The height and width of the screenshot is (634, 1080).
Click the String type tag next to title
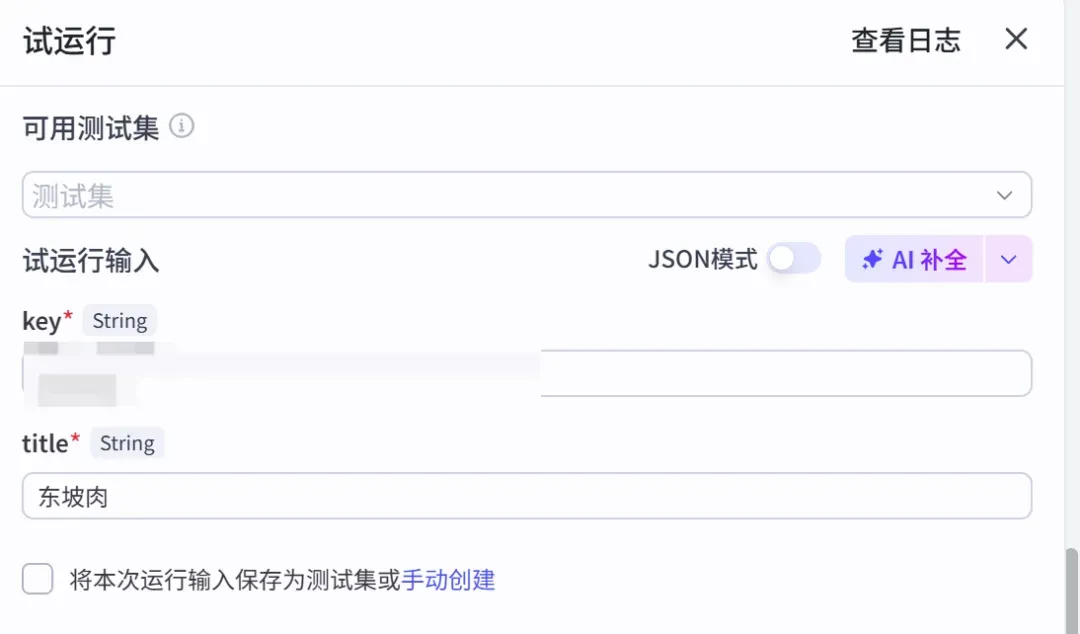click(127, 443)
